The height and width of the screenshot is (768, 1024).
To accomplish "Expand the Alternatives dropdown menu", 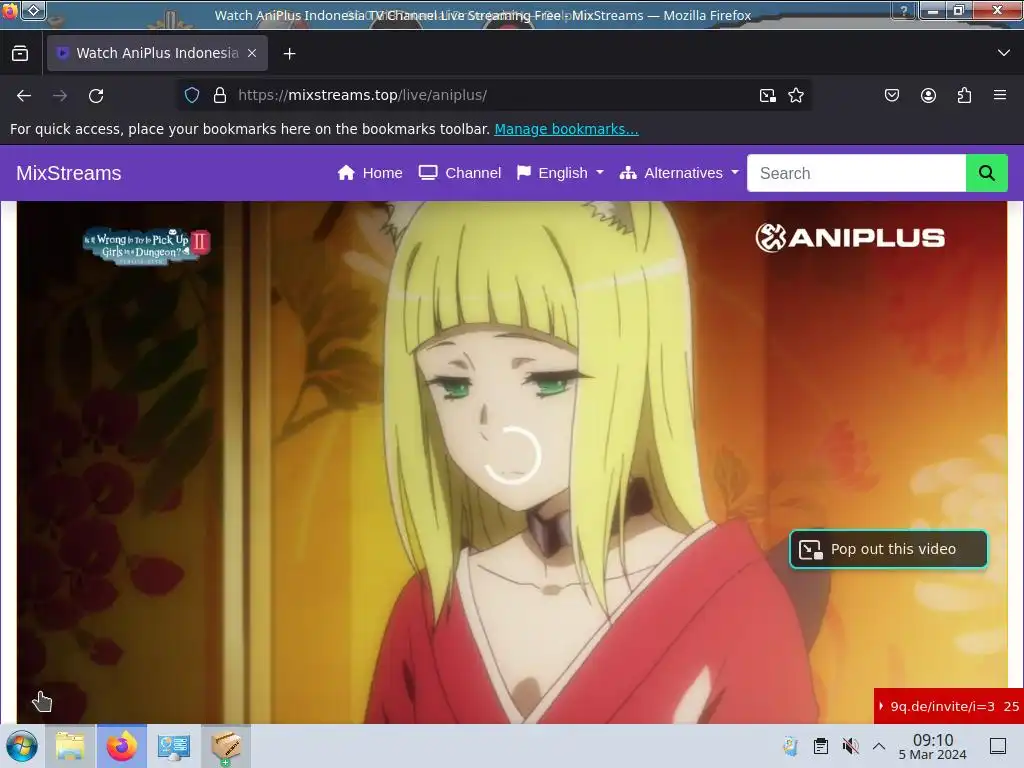I will tap(679, 173).
